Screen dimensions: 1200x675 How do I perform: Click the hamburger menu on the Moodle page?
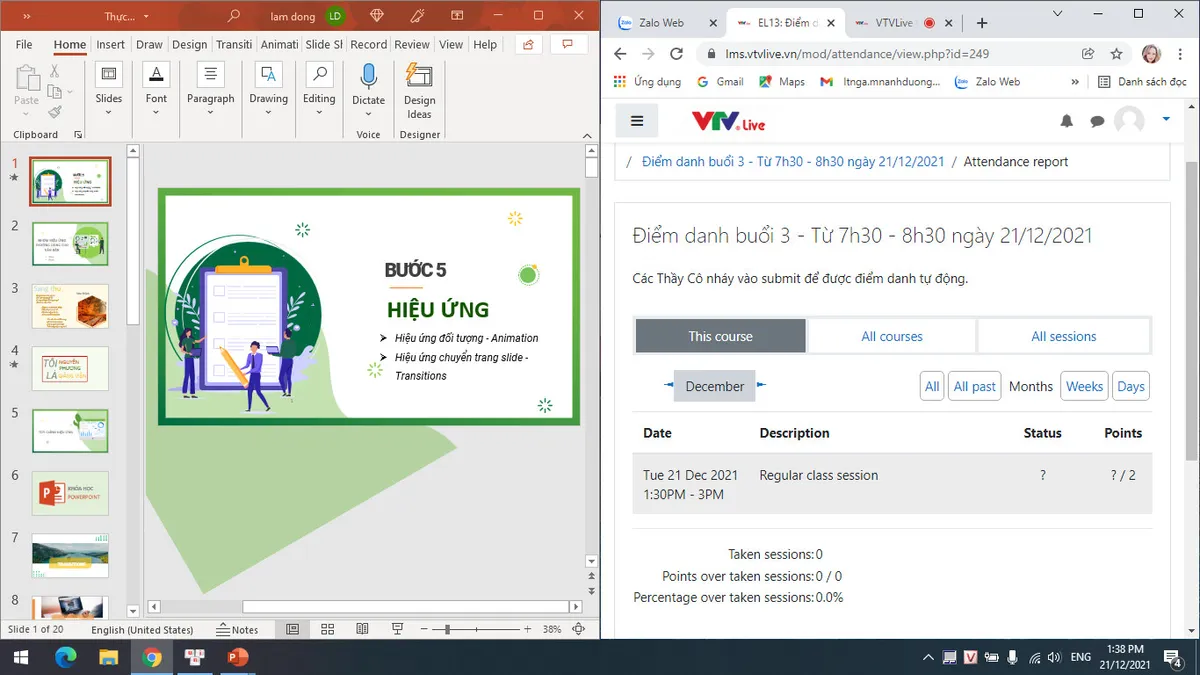click(637, 120)
